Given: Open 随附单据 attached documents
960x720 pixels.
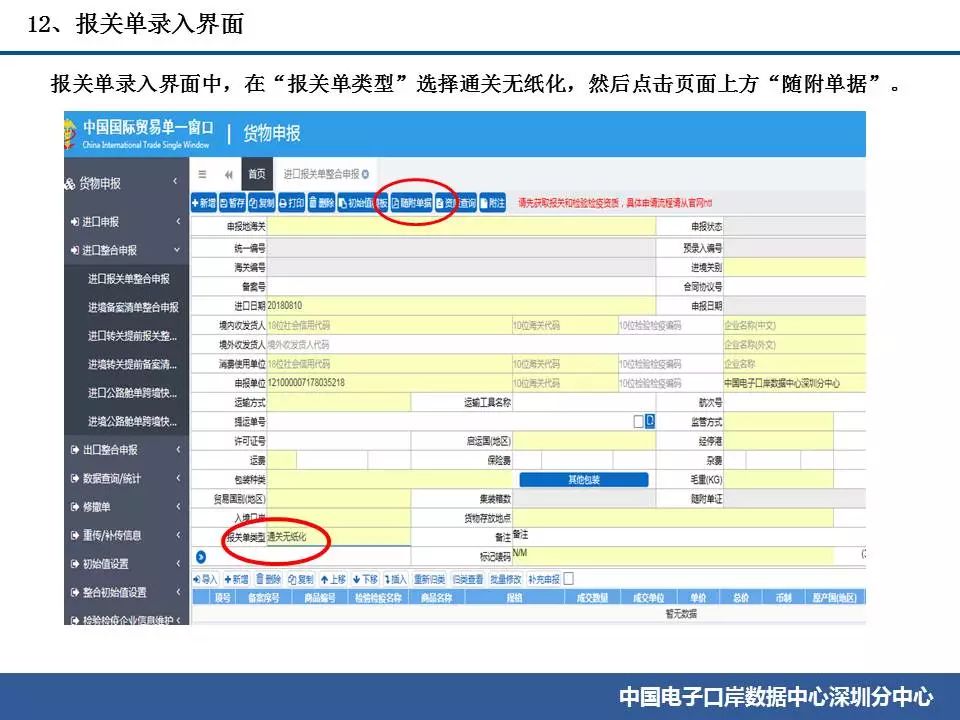Looking at the screenshot, I should 410,203.
